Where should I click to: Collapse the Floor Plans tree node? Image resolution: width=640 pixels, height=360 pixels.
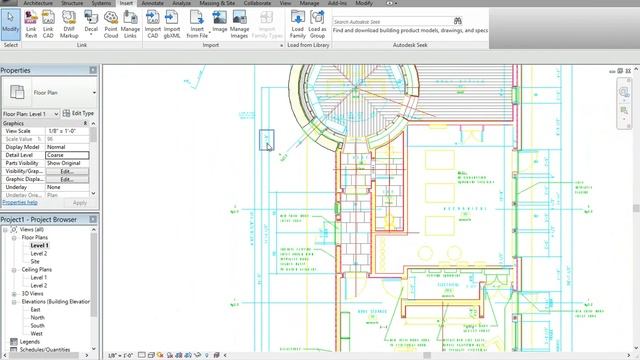(x=14, y=238)
